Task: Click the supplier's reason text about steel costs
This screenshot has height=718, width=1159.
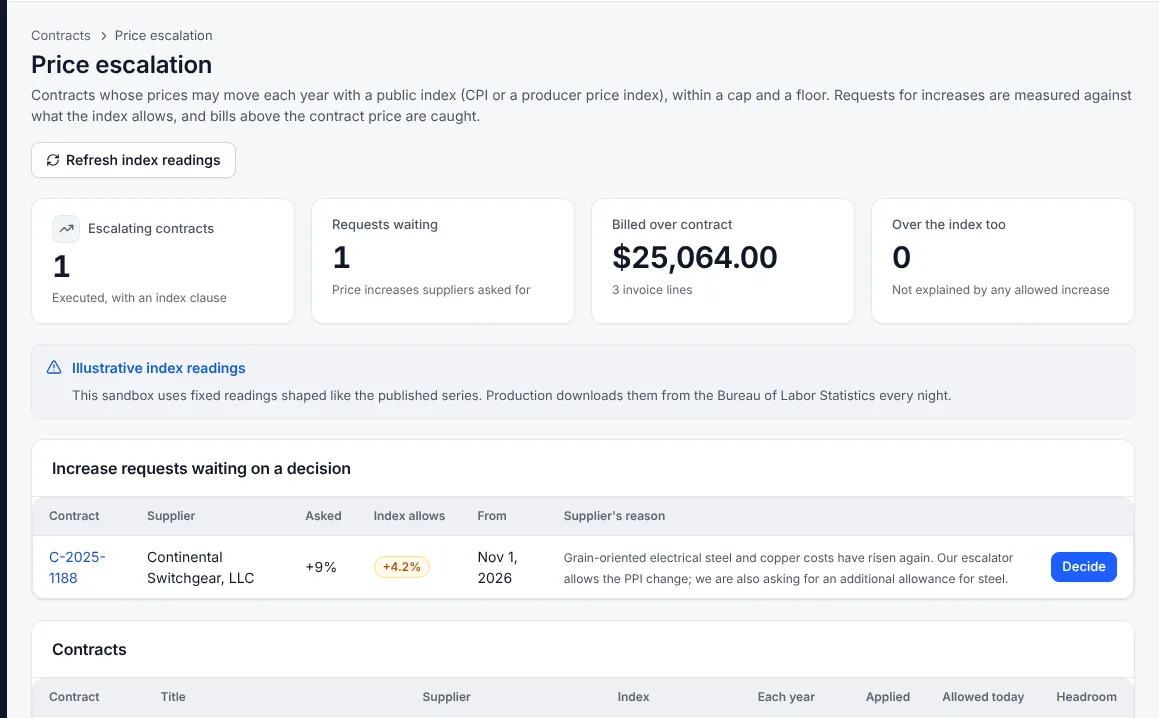Action: point(788,568)
